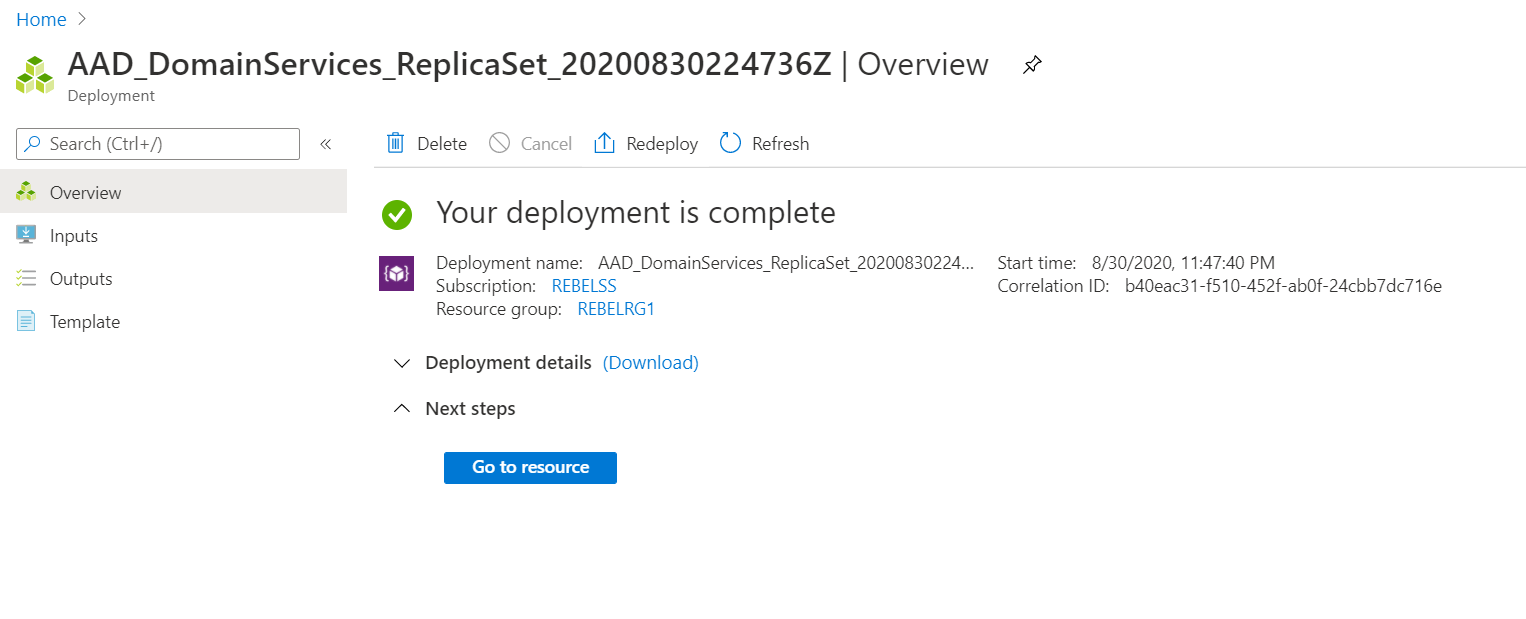This screenshot has height=619, width=1526.
Task: Click the truncated deployment name value
Action: pos(786,263)
